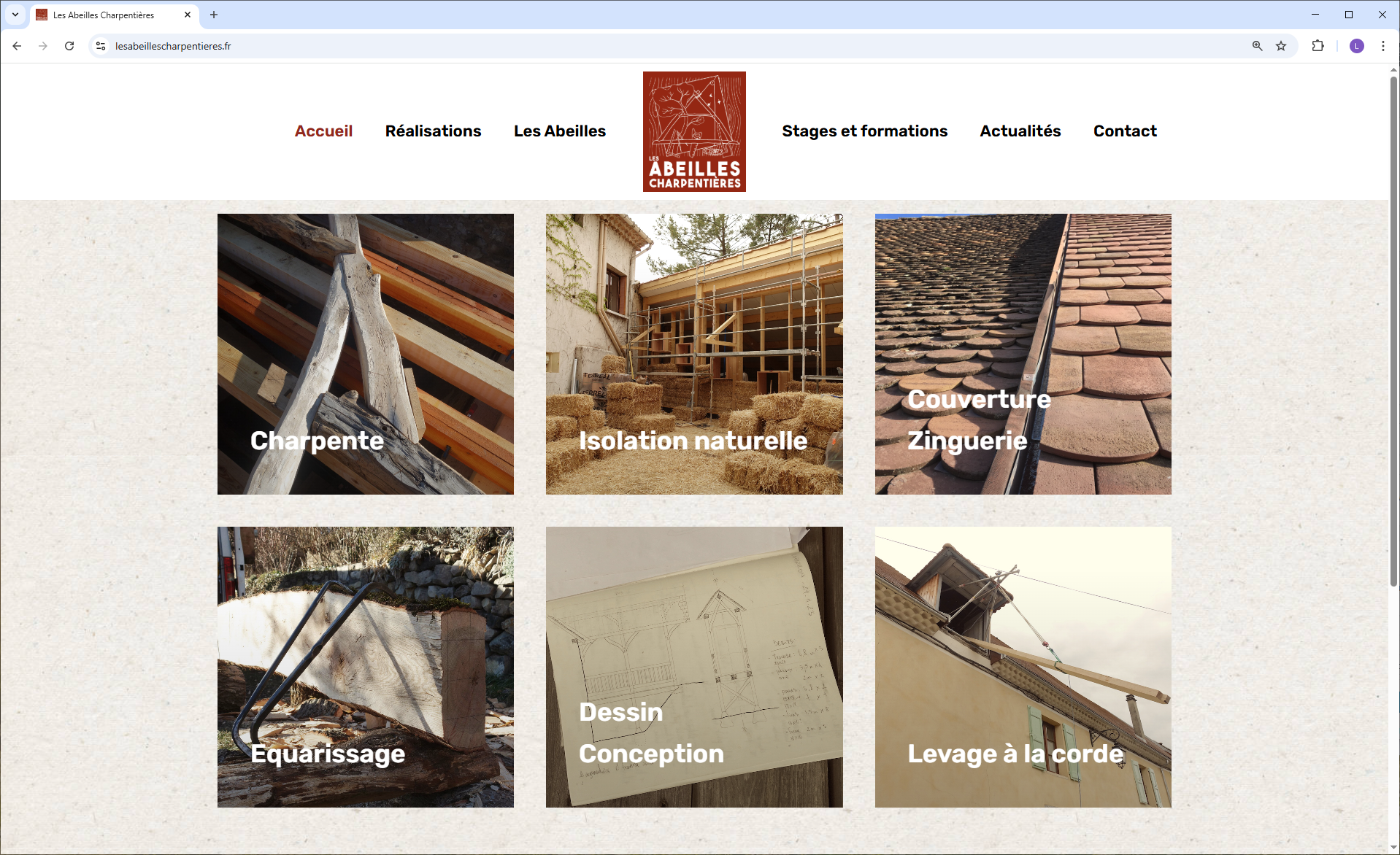Open Levage à la corde tile

point(1023,667)
